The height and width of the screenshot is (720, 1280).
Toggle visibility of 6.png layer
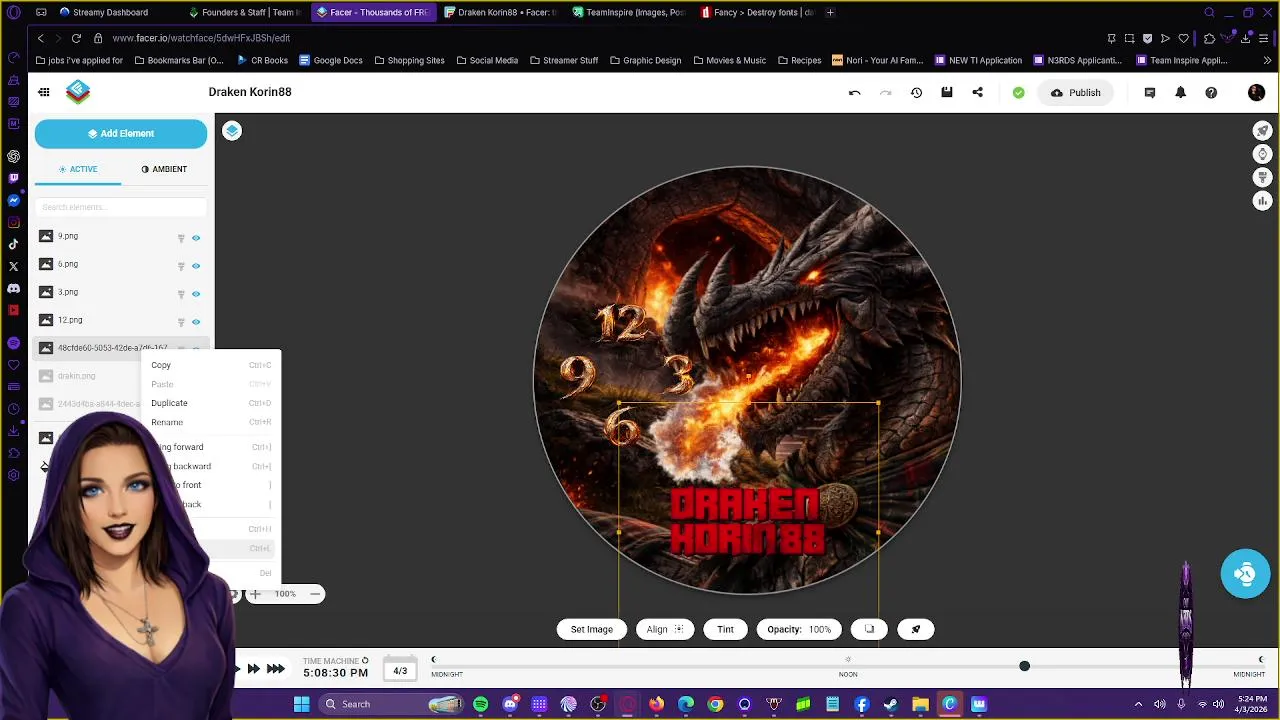coord(196,266)
